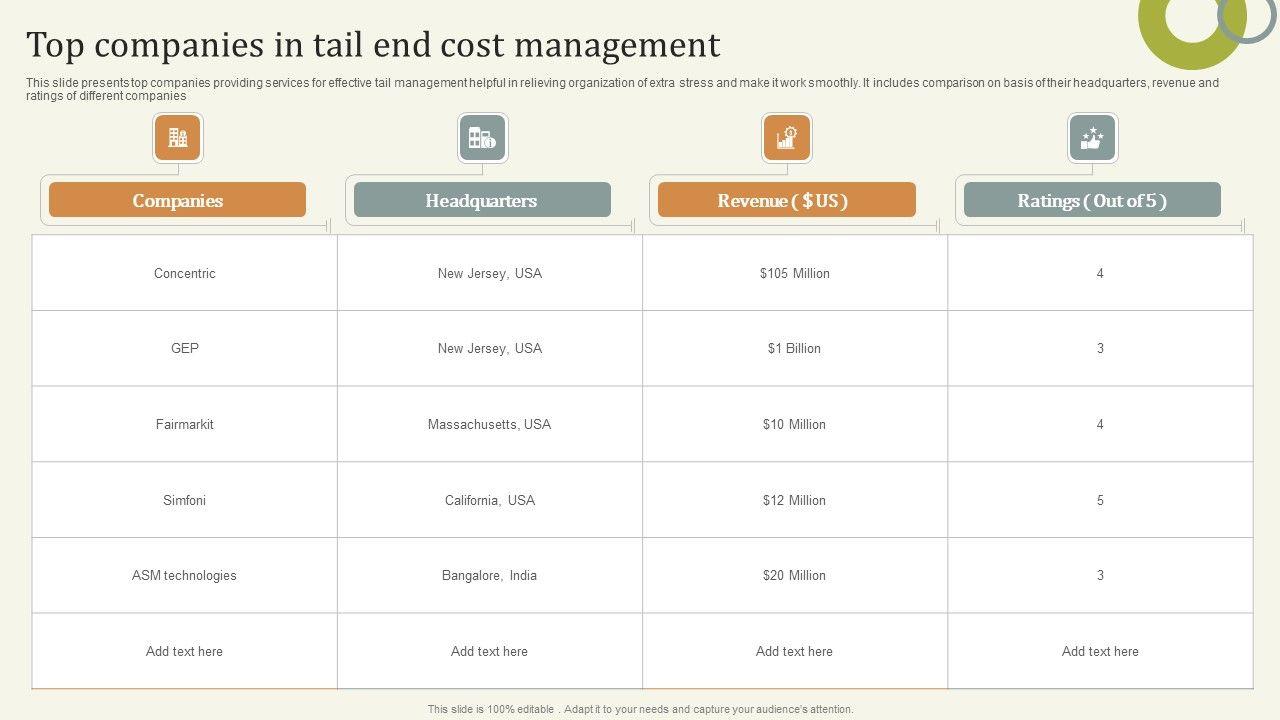
Task: Click Add text here under Ratings
Action: point(1100,651)
